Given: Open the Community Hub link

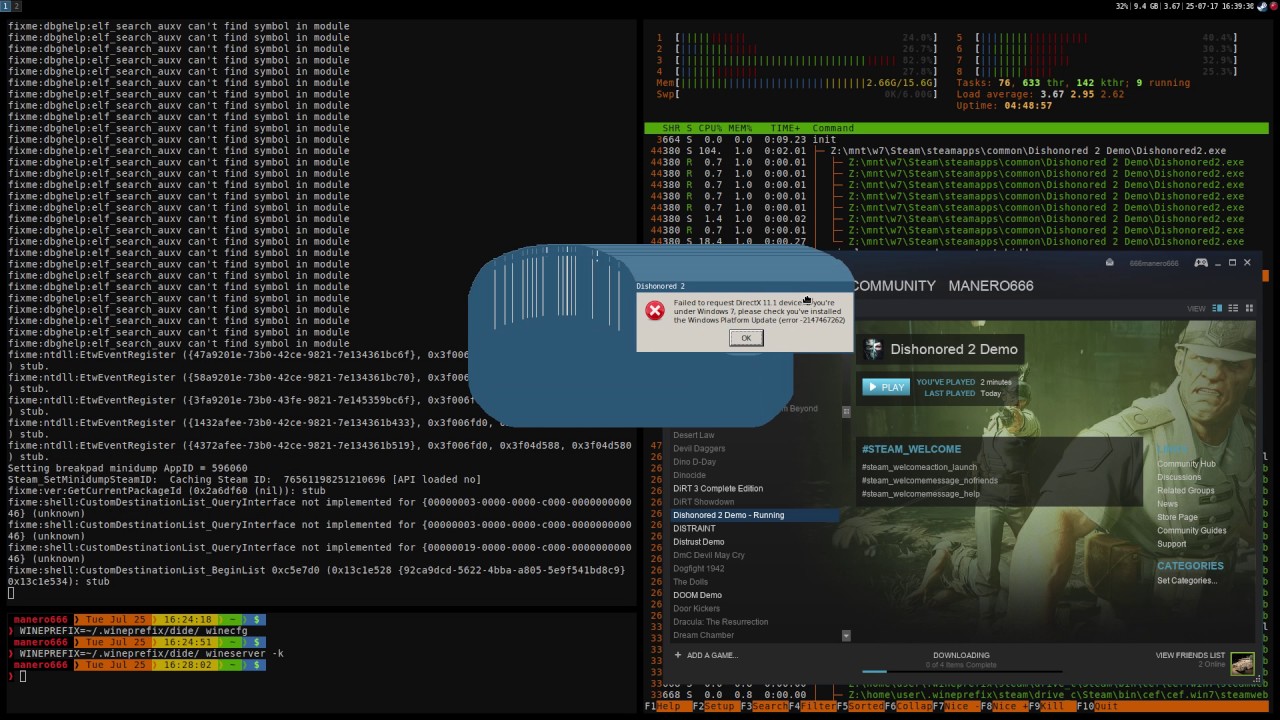Looking at the screenshot, I should click(1186, 464).
